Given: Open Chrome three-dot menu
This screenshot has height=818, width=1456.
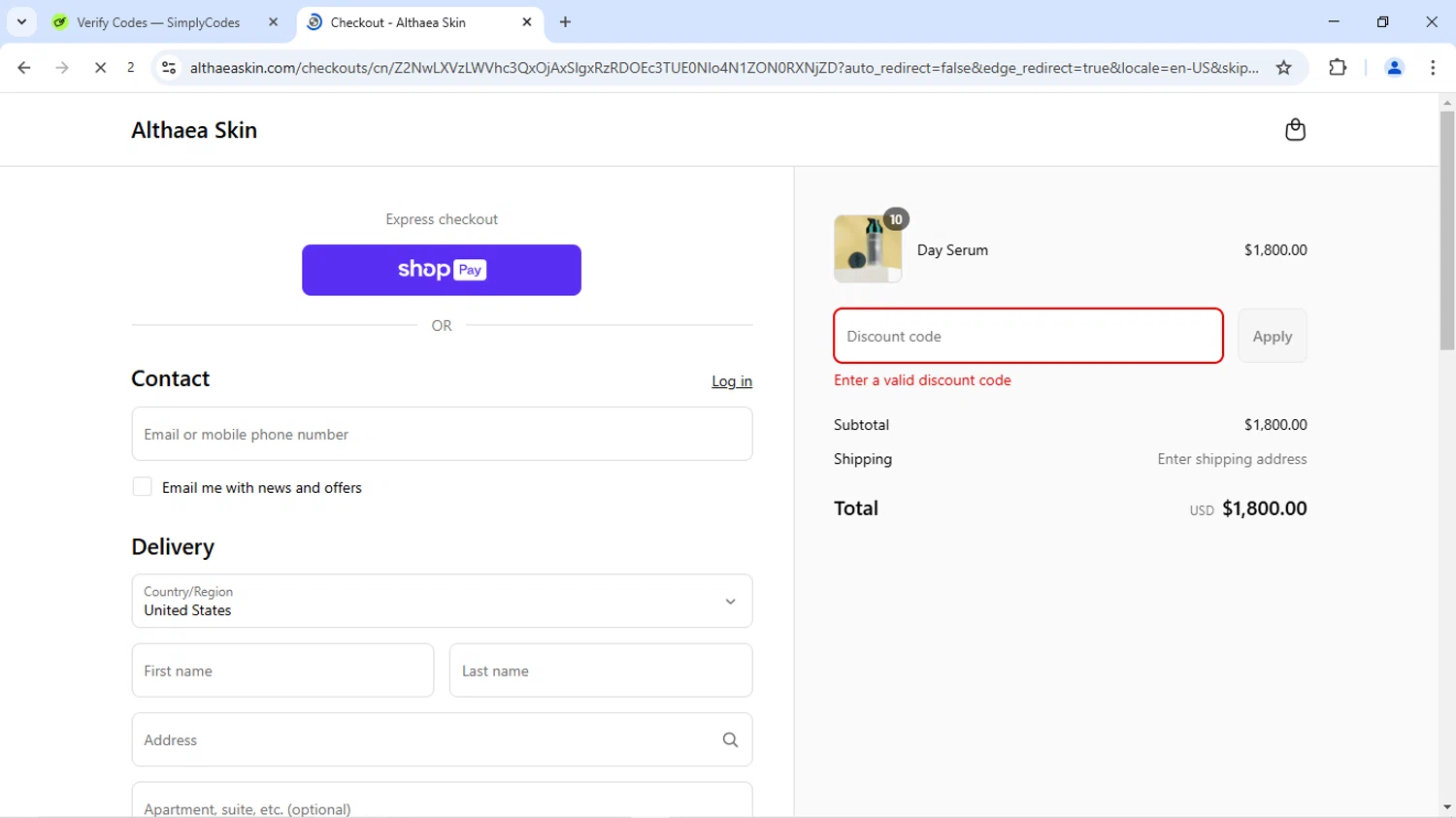Looking at the screenshot, I should [x=1433, y=68].
